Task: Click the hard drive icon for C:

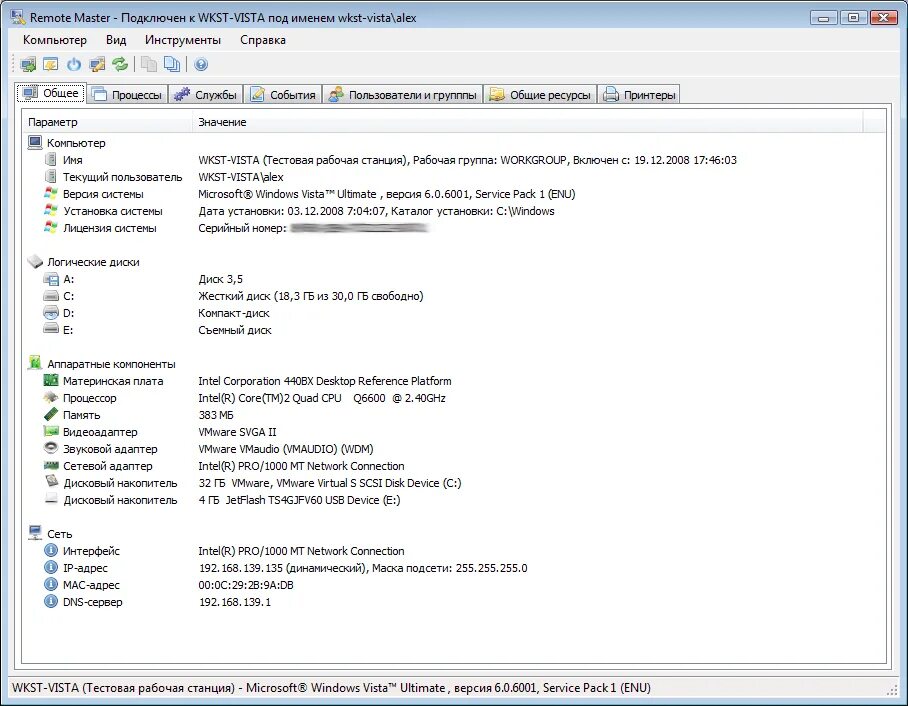Action: click(51, 296)
